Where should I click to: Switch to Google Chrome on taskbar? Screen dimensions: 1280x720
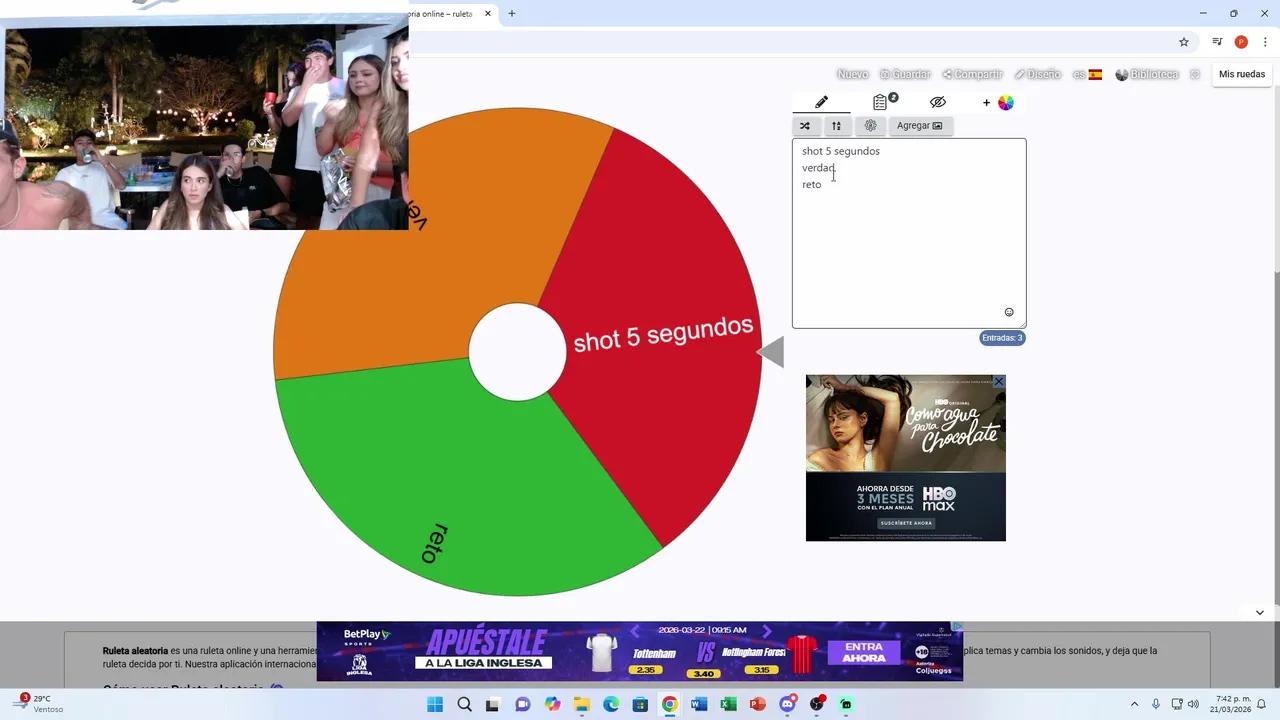(x=669, y=704)
